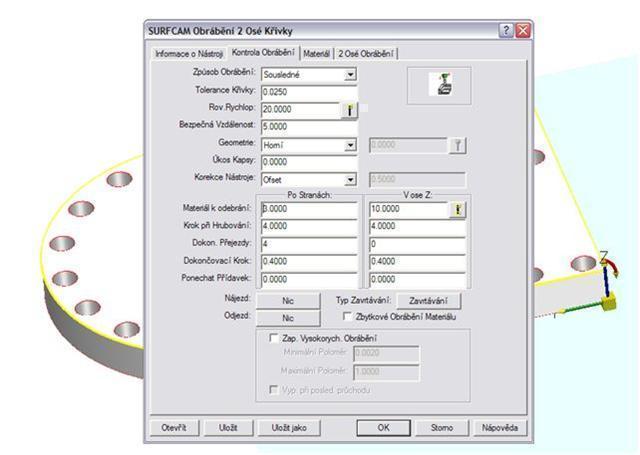The image size is (640, 455).
Task: Click the Storno cancel button
Action: [x=442, y=428]
